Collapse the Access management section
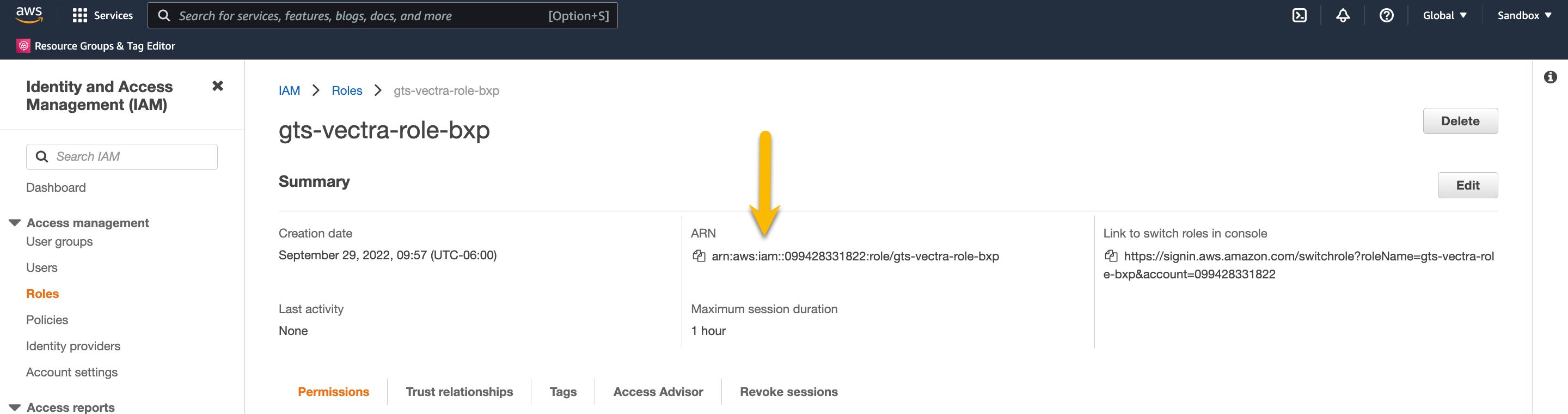The width and height of the screenshot is (1568, 414). point(15,223)
